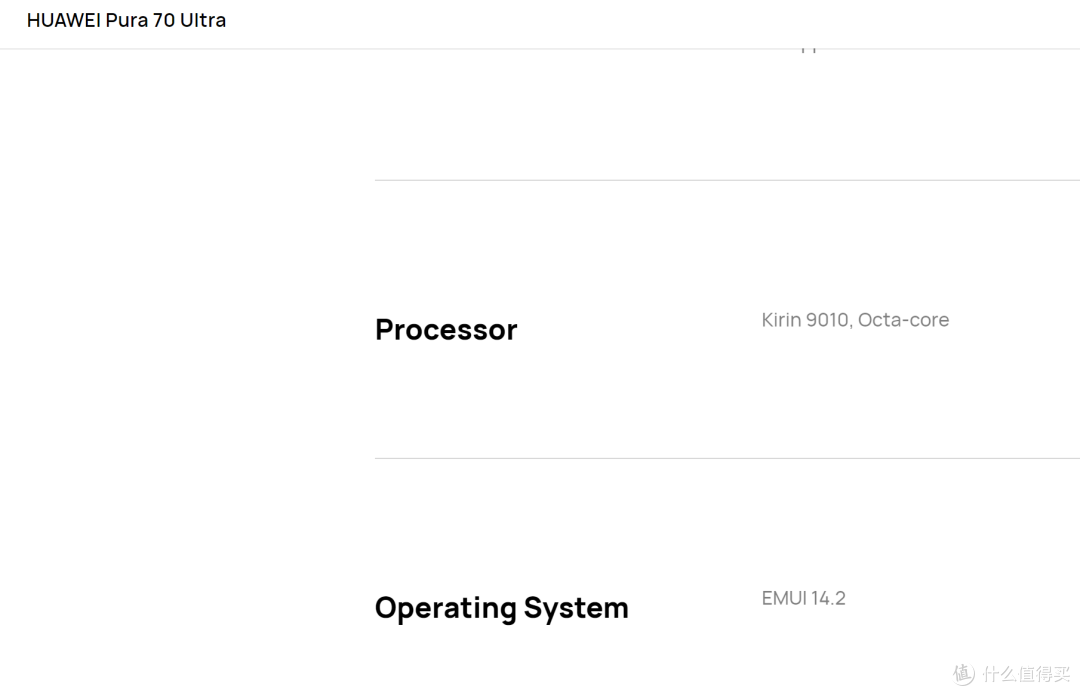Click the 值 watermark logo icon
The width and height of the screenshot is (1080, 696).
[x=964, y=673]
